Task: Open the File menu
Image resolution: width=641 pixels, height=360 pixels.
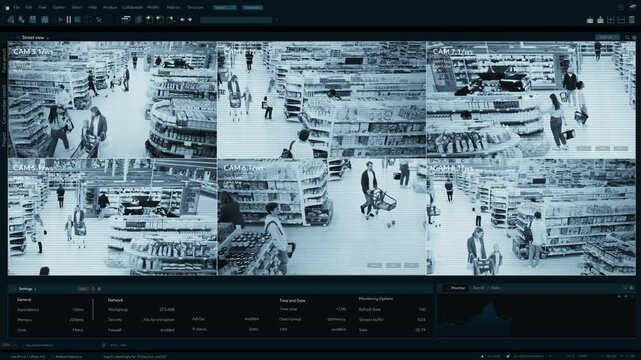Action: pyautogui.click(x=16, y=7)
